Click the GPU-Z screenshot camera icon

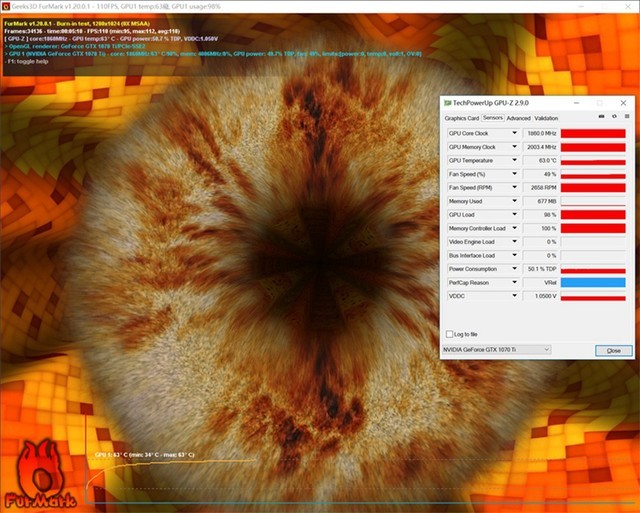pos(601,117)
